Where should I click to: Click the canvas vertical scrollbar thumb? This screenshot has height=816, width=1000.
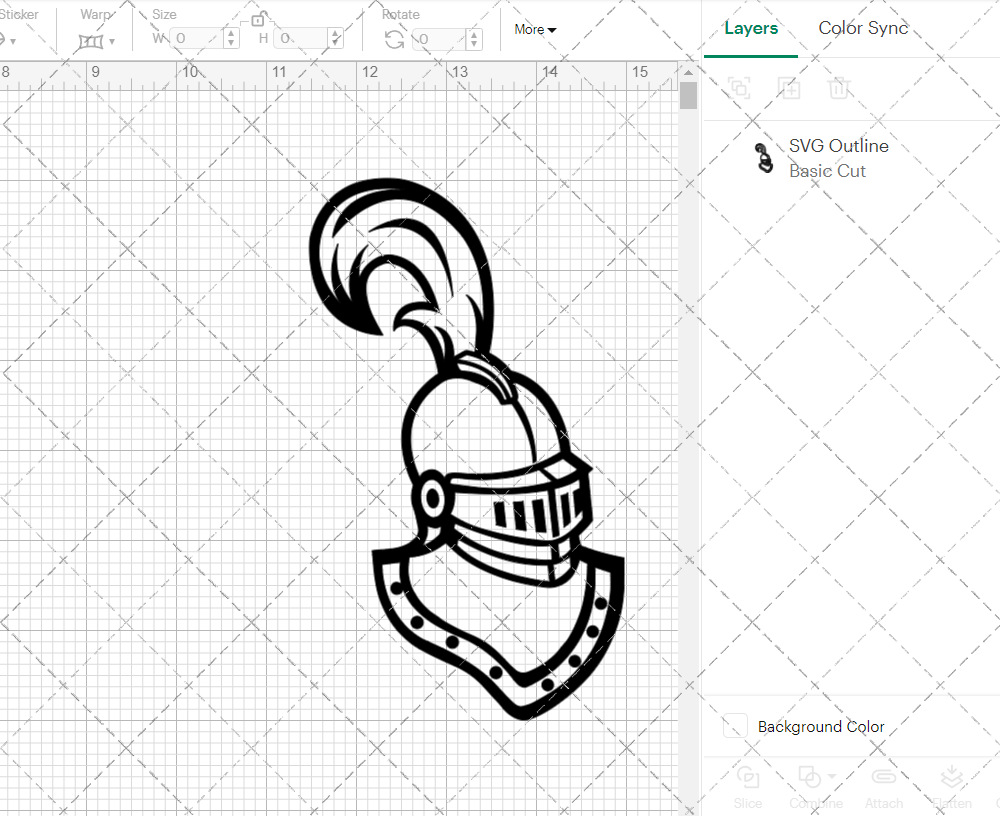(688, 96)
